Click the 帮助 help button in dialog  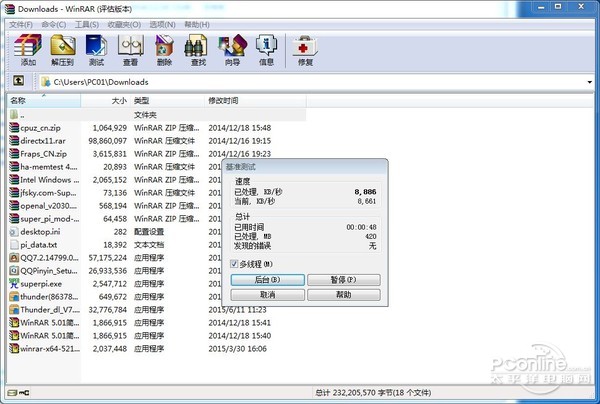343,295
